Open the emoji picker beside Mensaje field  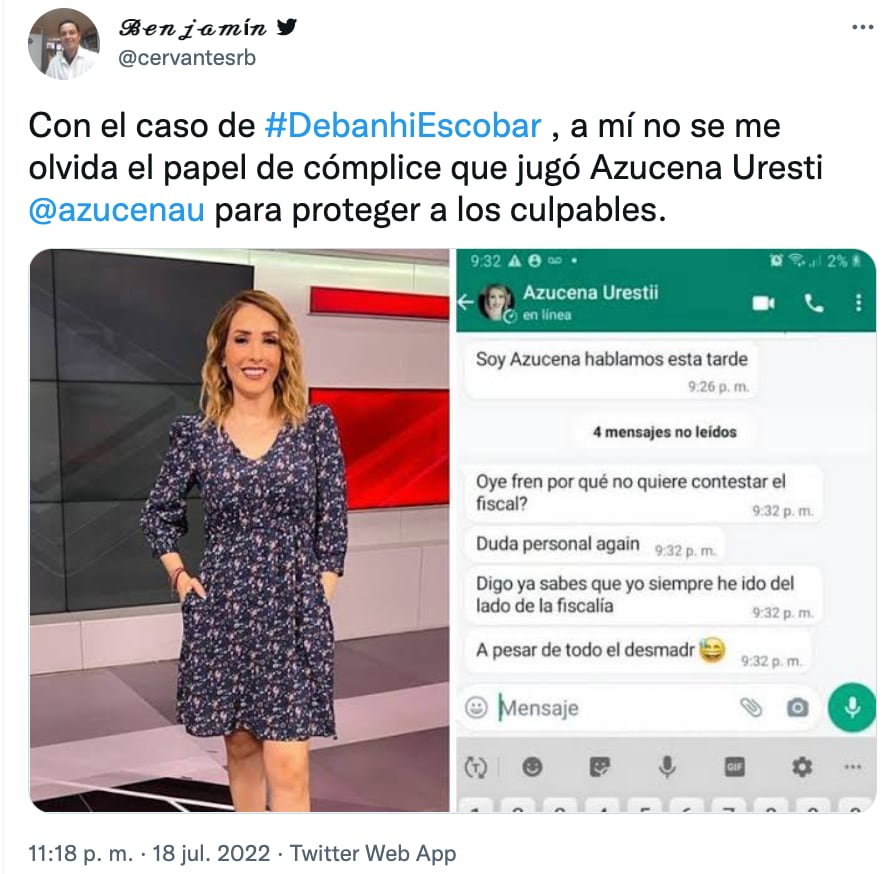point(476,707)
